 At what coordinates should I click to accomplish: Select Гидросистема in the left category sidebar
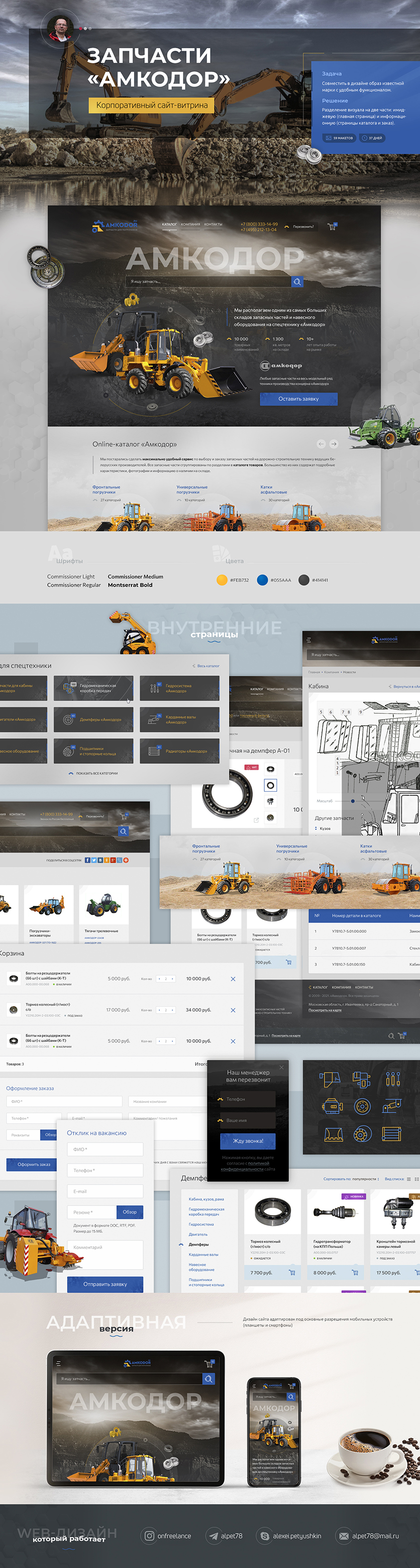pyautogui.click(x=201, y=1224)
